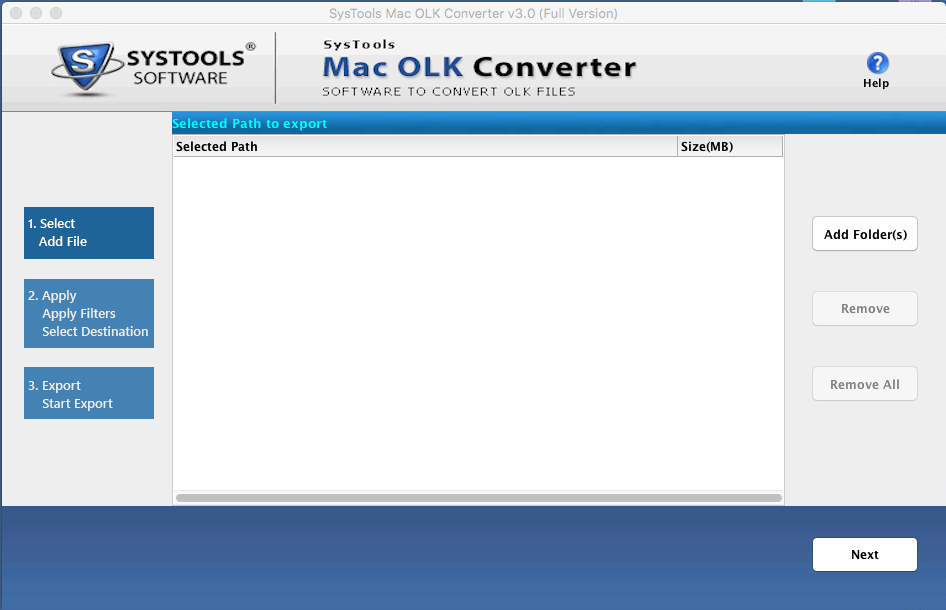
Task: Close the window with the leftmost title bar button
Action: 16,13
